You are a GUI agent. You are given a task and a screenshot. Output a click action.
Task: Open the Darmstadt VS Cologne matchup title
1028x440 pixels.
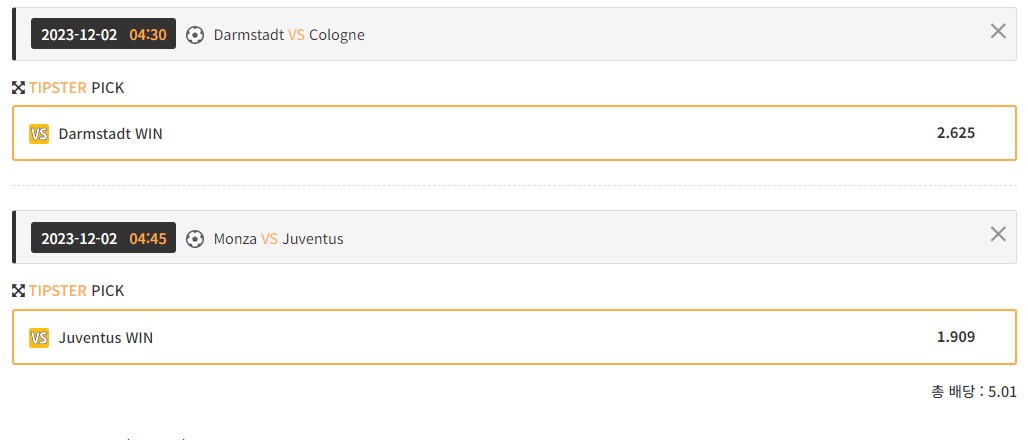click(x=289, y=35)
